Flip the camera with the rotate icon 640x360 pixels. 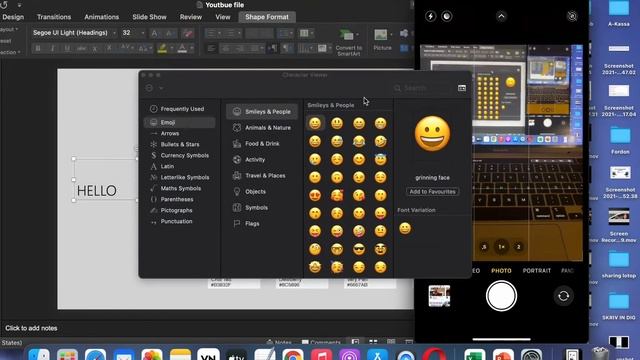(x=563, y=296)
